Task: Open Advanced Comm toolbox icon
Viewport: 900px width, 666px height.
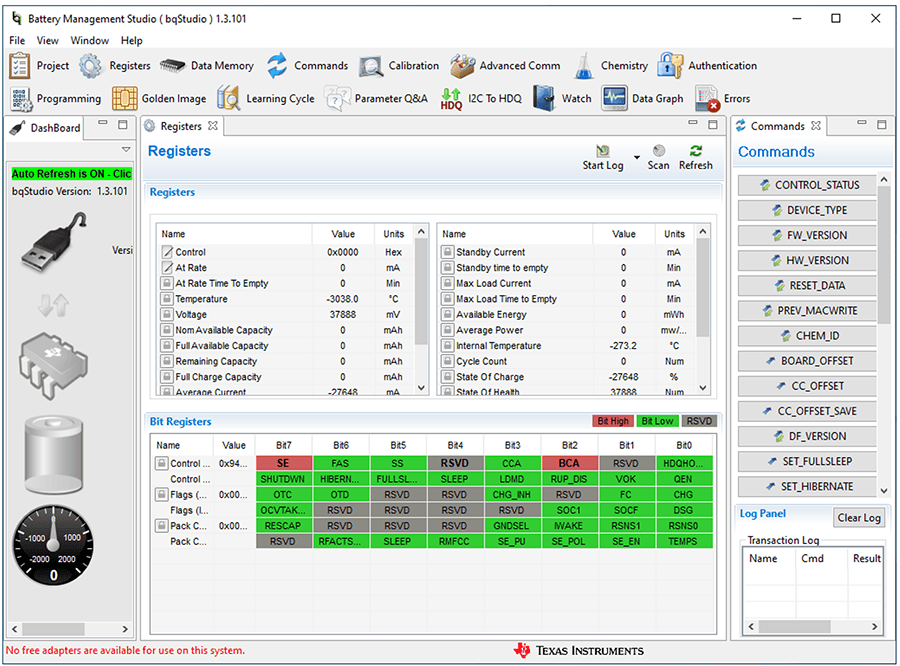Action: (462, 65)
